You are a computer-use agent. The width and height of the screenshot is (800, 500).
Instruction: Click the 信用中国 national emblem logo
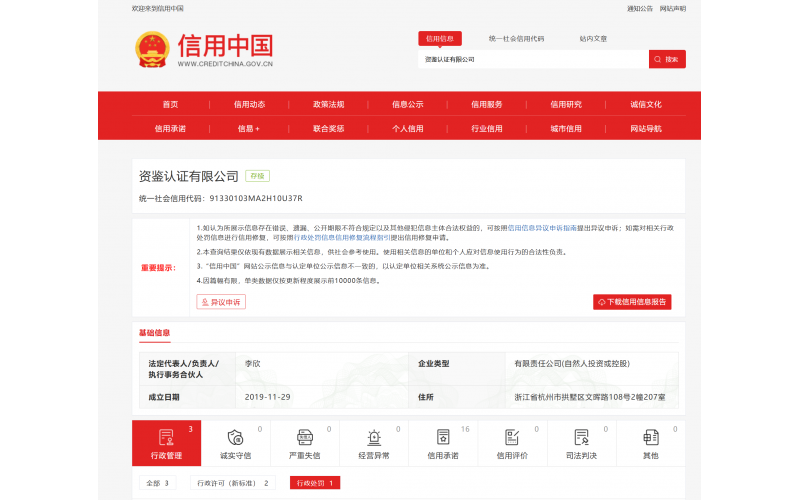(x=152, y=49)
